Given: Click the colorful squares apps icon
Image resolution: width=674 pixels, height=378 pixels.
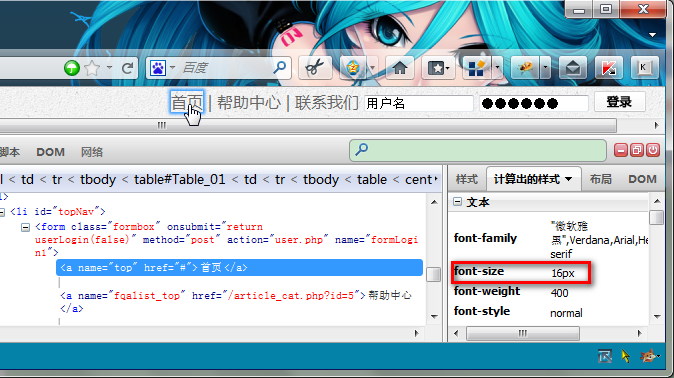Looking at the screenshot, I should point(476,68).
